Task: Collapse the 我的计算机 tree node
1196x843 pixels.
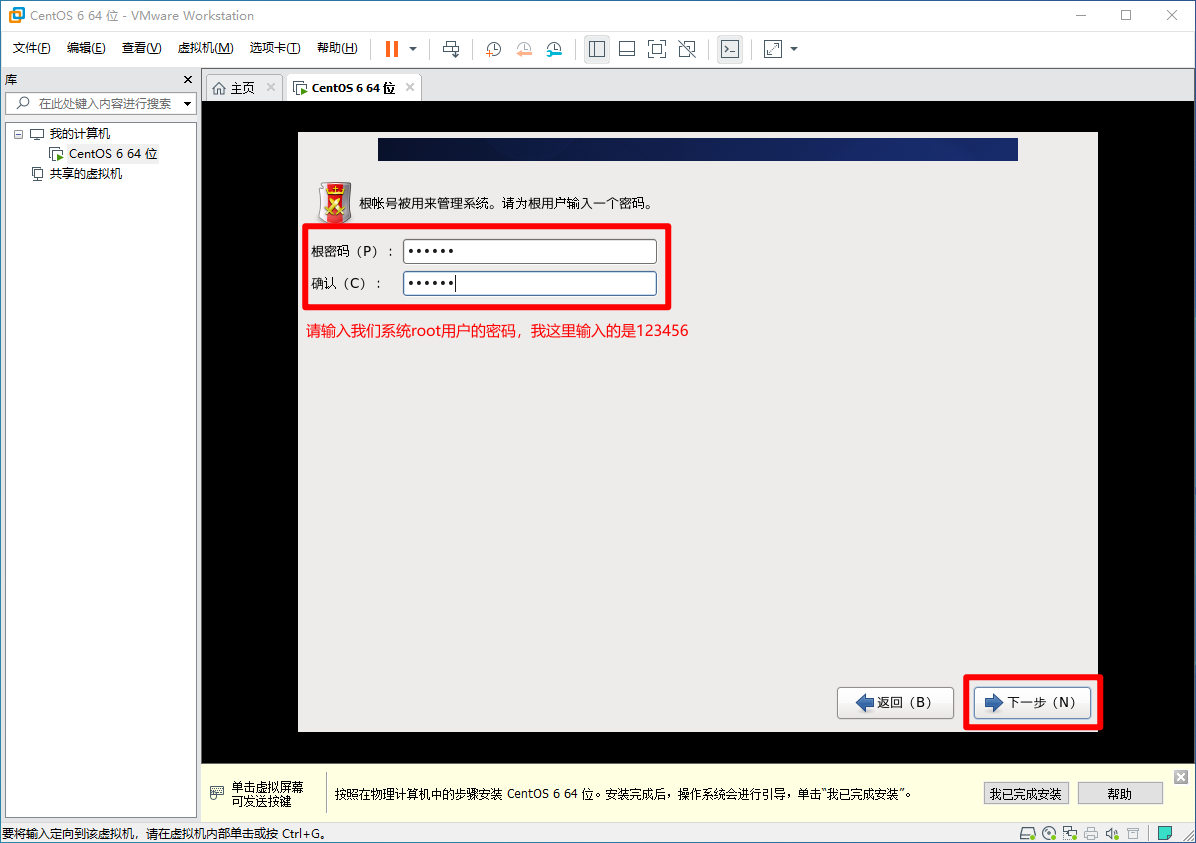Action: coord(18,134)
